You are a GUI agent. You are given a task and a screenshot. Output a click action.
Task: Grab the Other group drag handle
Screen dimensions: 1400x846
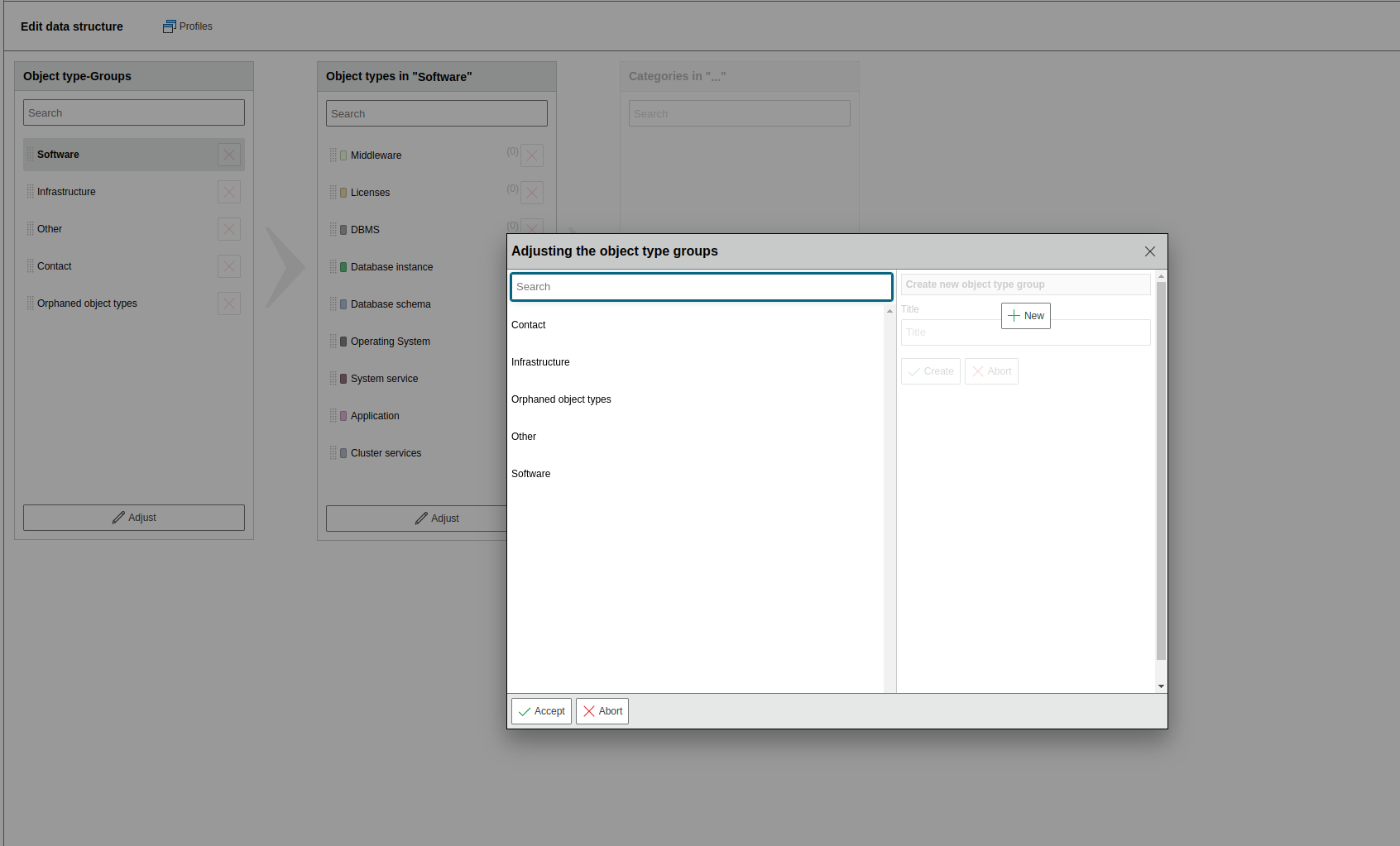click(x=31, y=229)
